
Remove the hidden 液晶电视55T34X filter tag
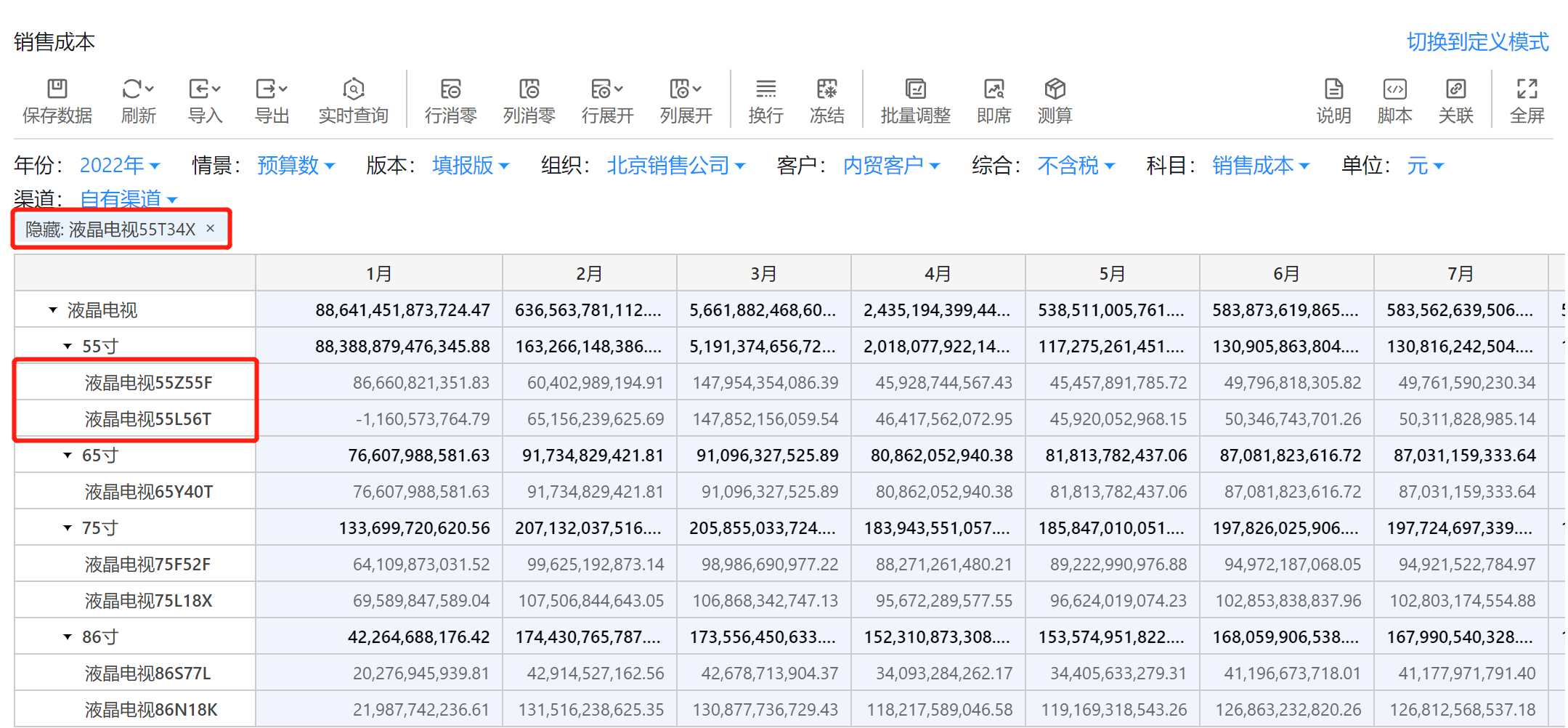tap(211, 229)
